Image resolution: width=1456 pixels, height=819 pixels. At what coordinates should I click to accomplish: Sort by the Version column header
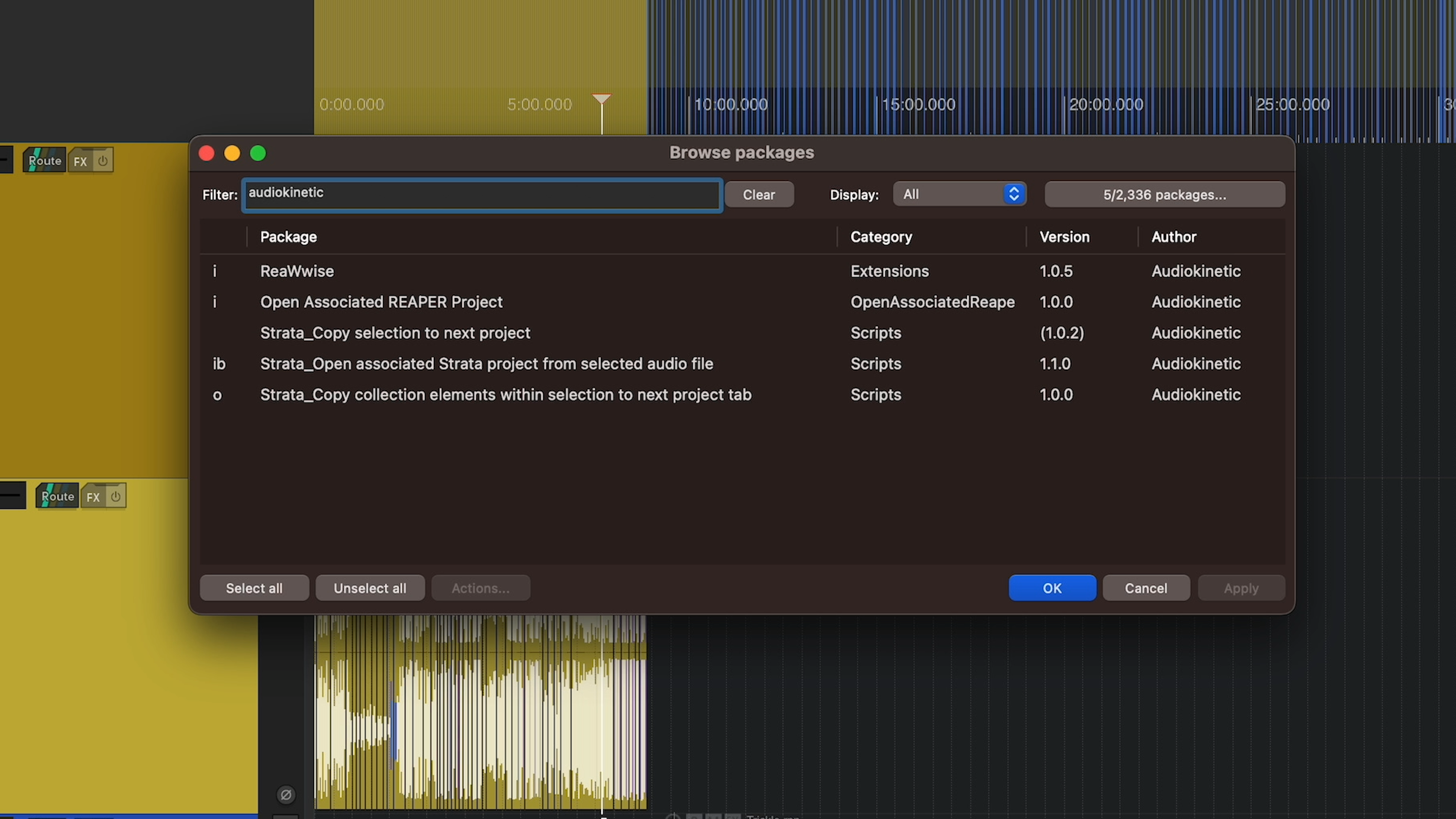click(1064, 237)
